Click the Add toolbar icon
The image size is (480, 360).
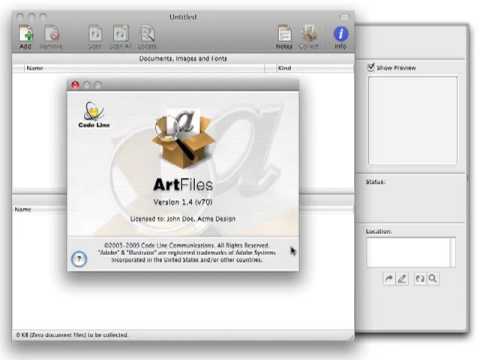[x=26, y=37]
